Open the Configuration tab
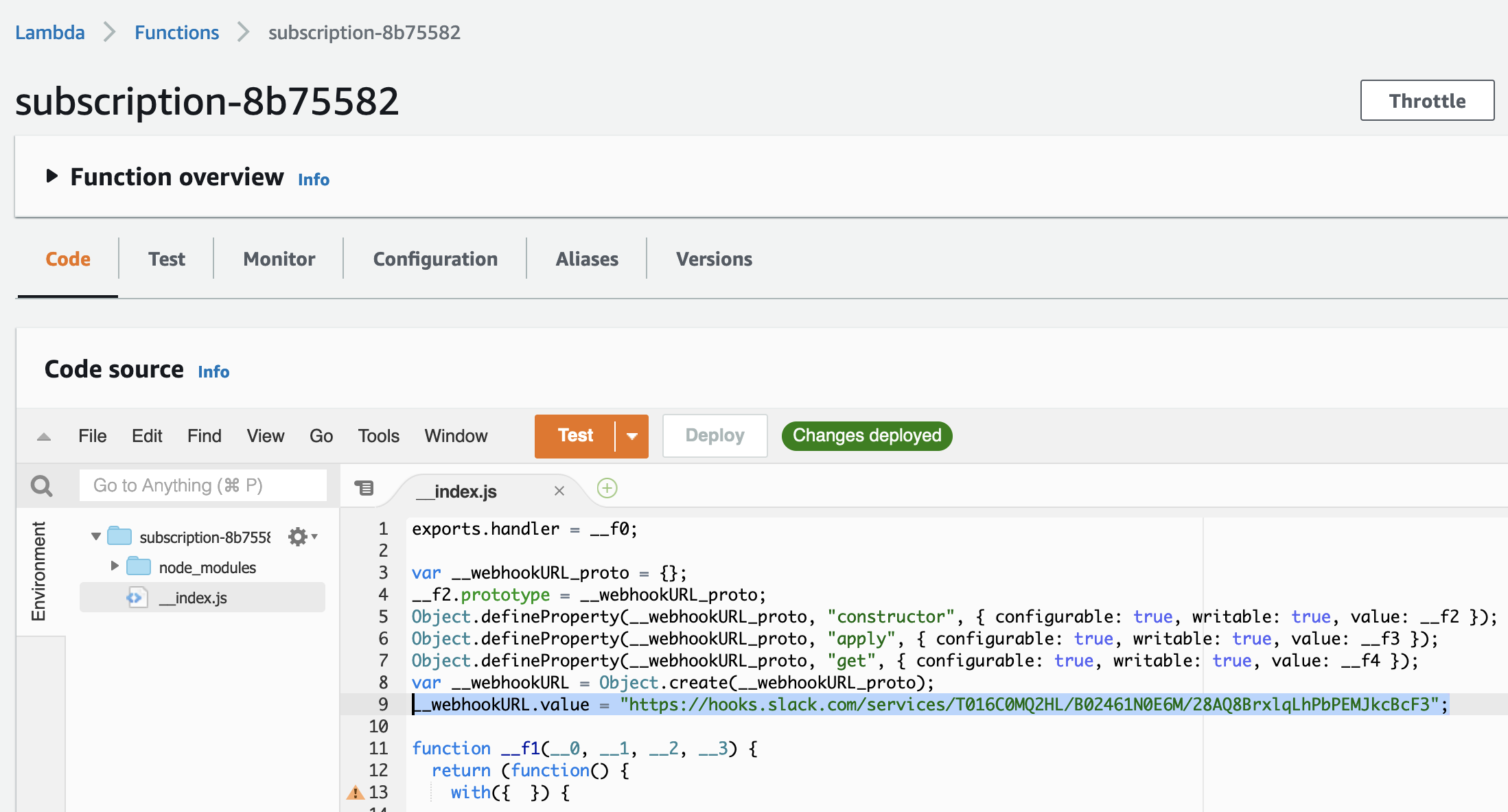The height and width of the screenshot is (812, 1508). (435, 259)
